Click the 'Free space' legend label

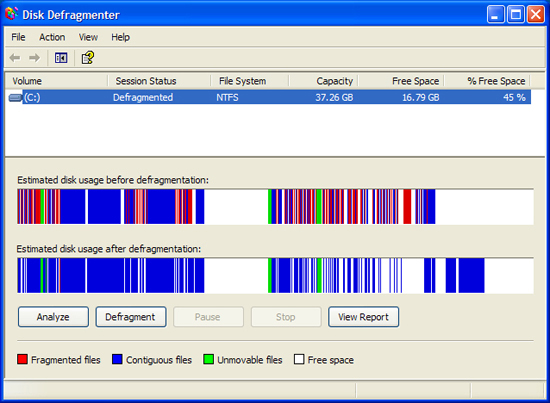[x=330, y=360]
